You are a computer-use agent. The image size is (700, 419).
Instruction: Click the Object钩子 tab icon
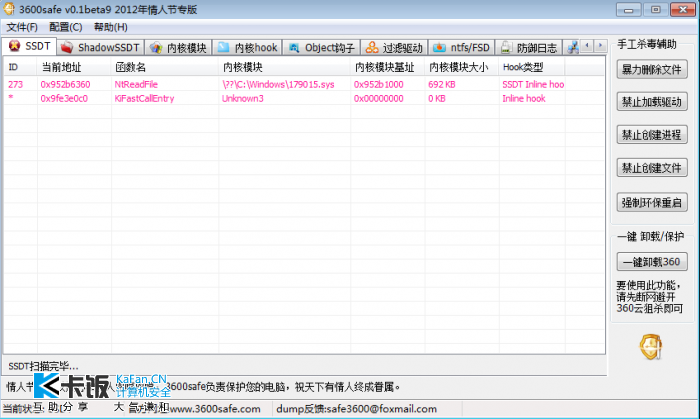point(294,48)
